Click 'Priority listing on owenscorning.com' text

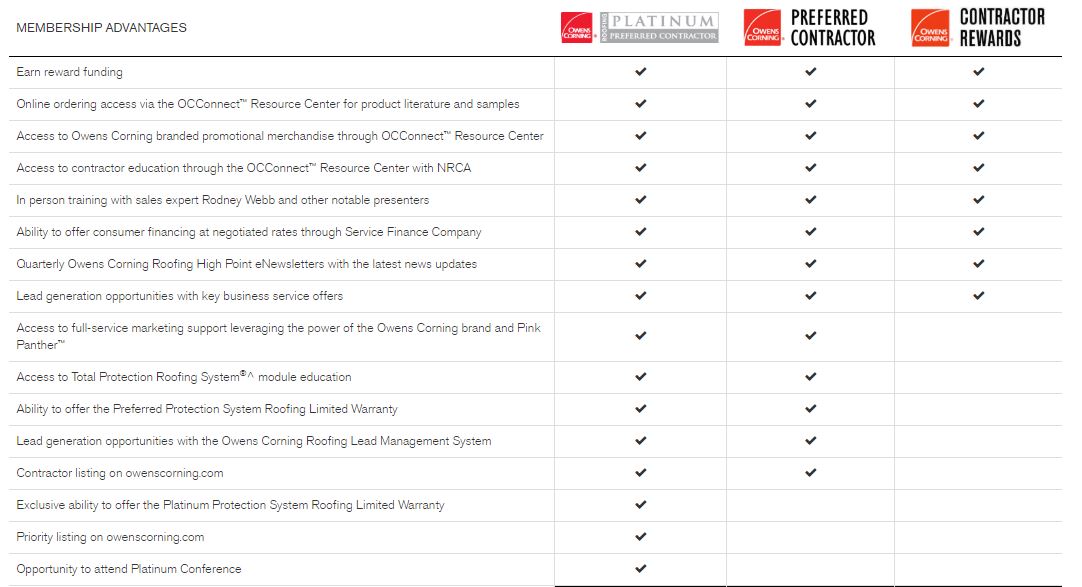pos(110,537)
